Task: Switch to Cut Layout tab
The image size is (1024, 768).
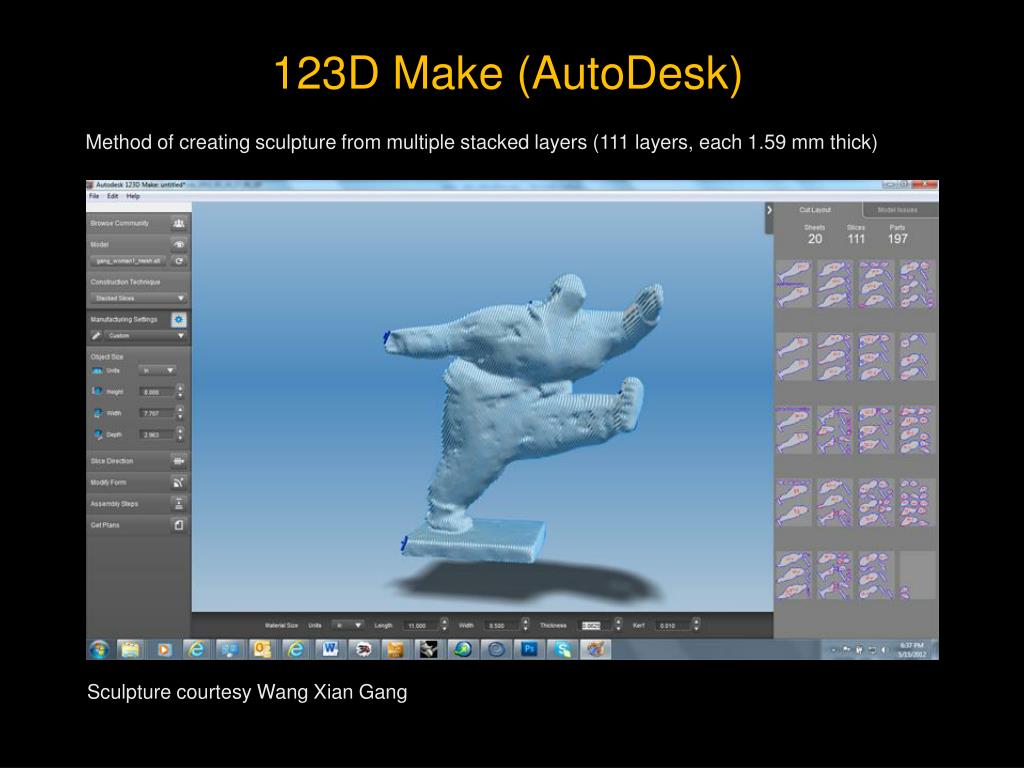Action: click(815, 210)
